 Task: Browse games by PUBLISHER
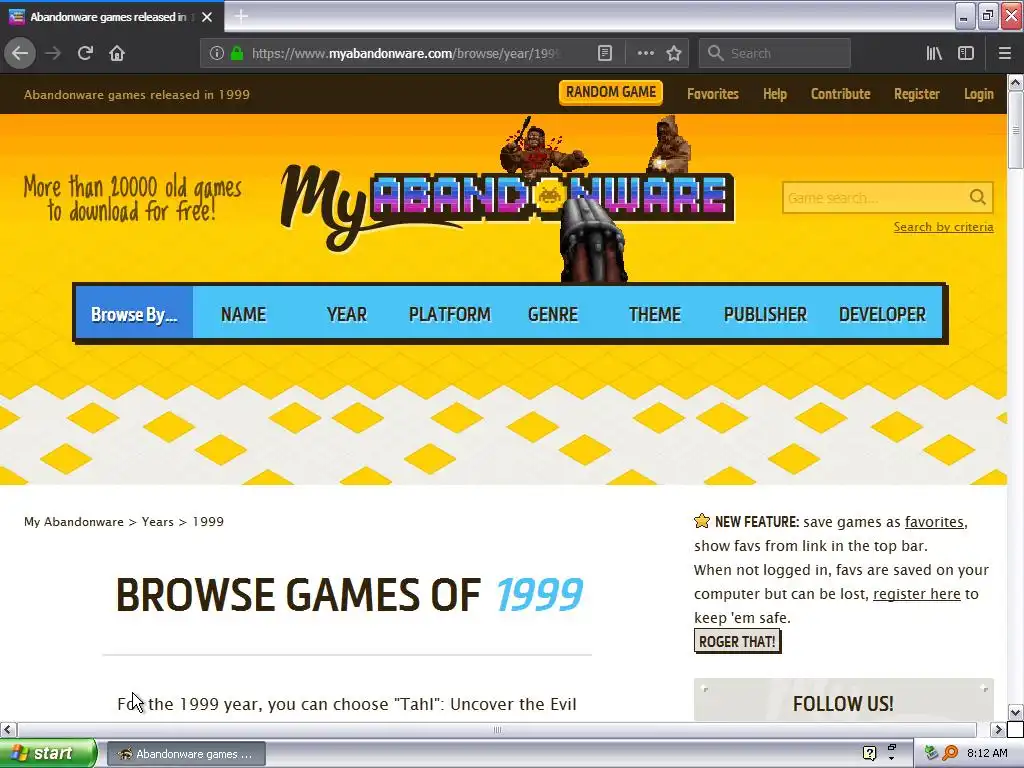tap(765, 314)
